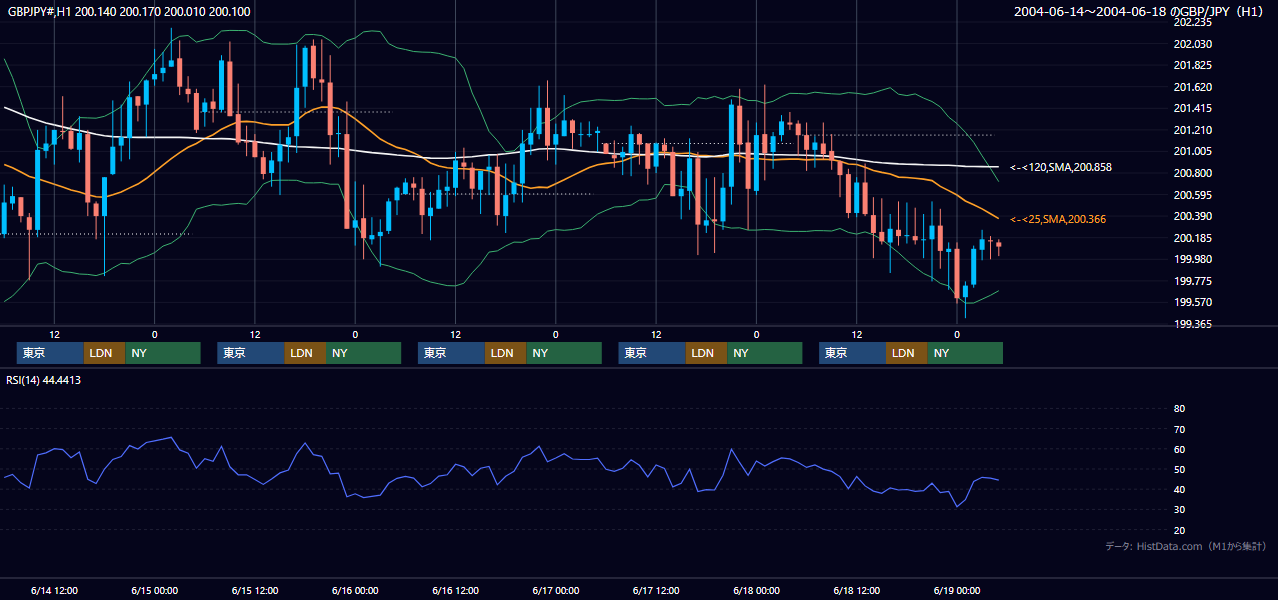Click the 6/14 12:00 date axis label
This screenshot has width=1278, height=600.
(x=55, y=591)
